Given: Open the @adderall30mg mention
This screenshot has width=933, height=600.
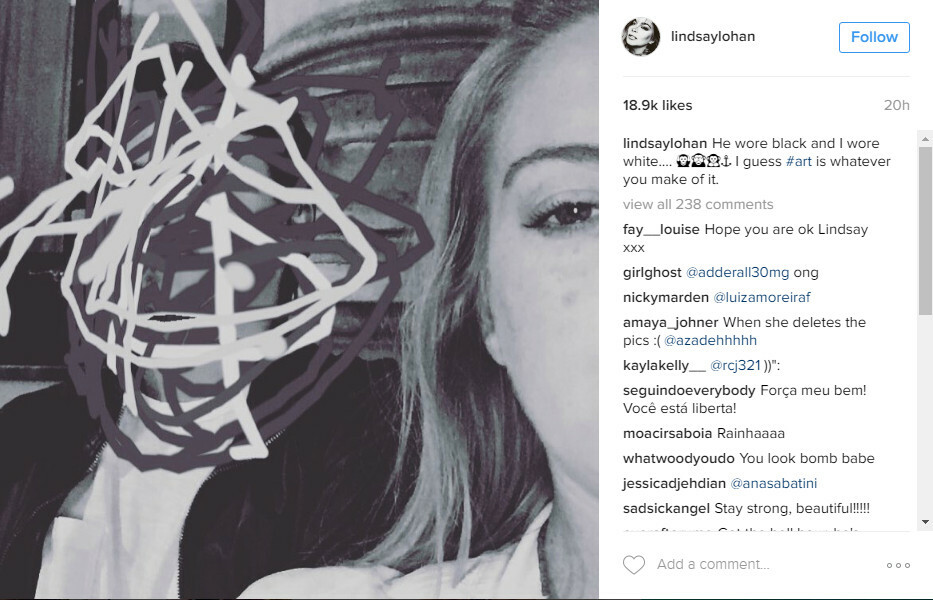Looking at the screenshot, I should click(x=737, y=273).
